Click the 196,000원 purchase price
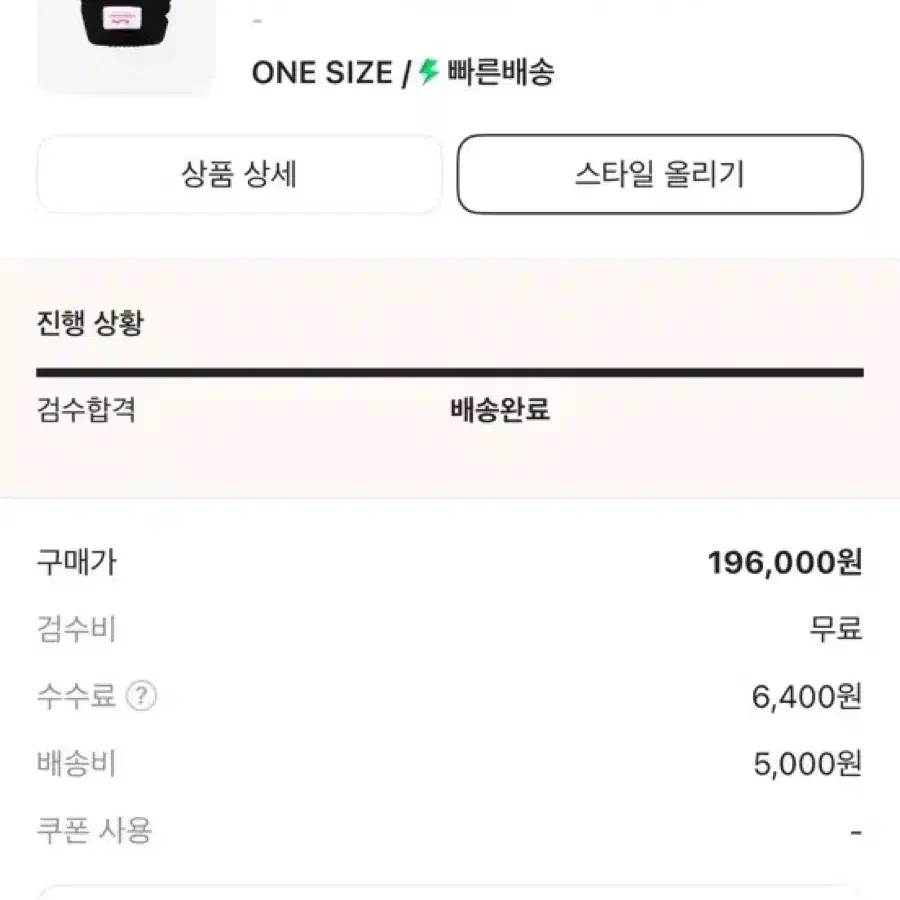Image resolution: width=900 pixels, height=900 pixels. pyautogui.click(x=785, y=562)
